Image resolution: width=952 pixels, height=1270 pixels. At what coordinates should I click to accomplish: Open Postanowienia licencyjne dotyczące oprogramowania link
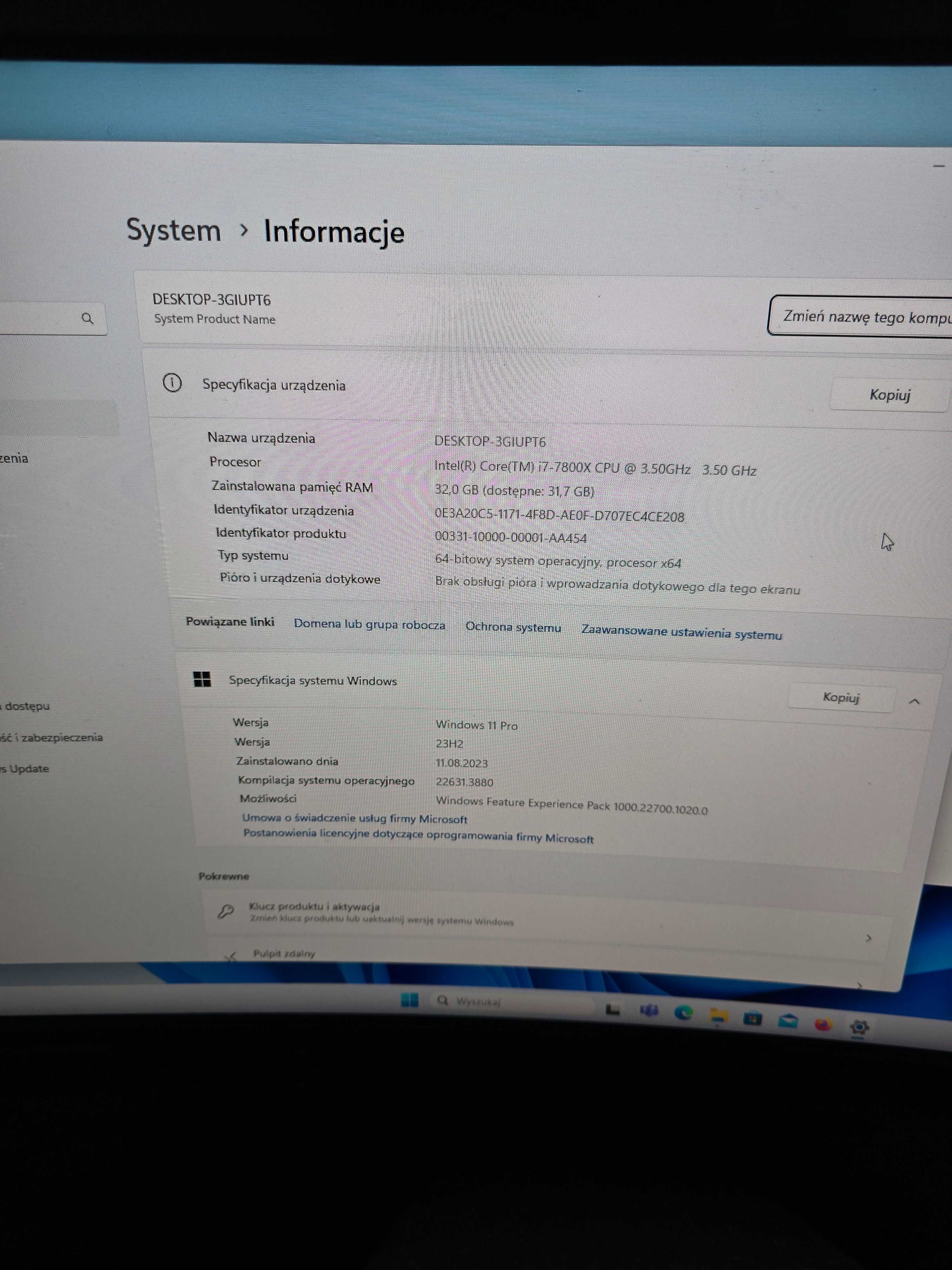[418, 835]
